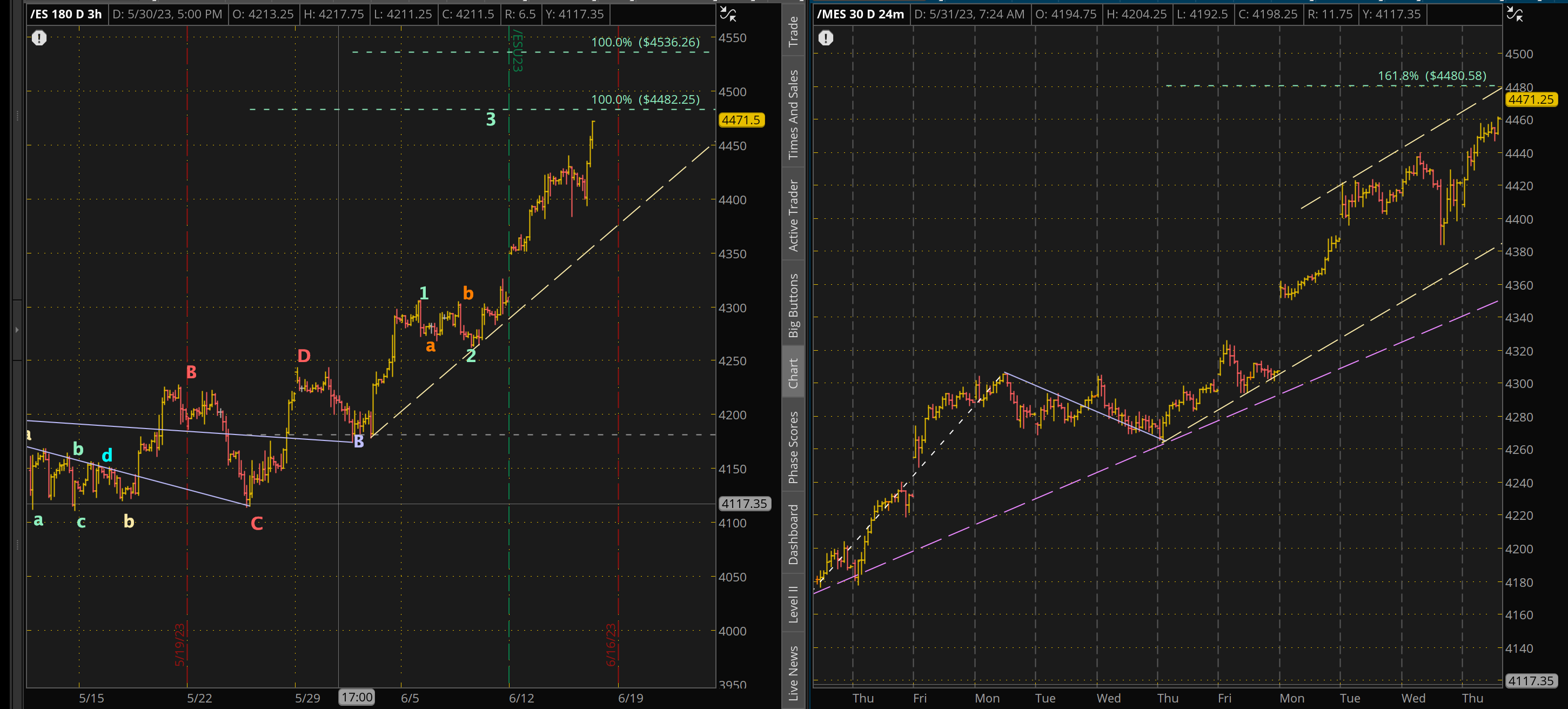Image resolution: width=1568 pixels, height=709 pixels.
Task: Click the red 5/19/23 vertical date label
Action: coord(180,645)
